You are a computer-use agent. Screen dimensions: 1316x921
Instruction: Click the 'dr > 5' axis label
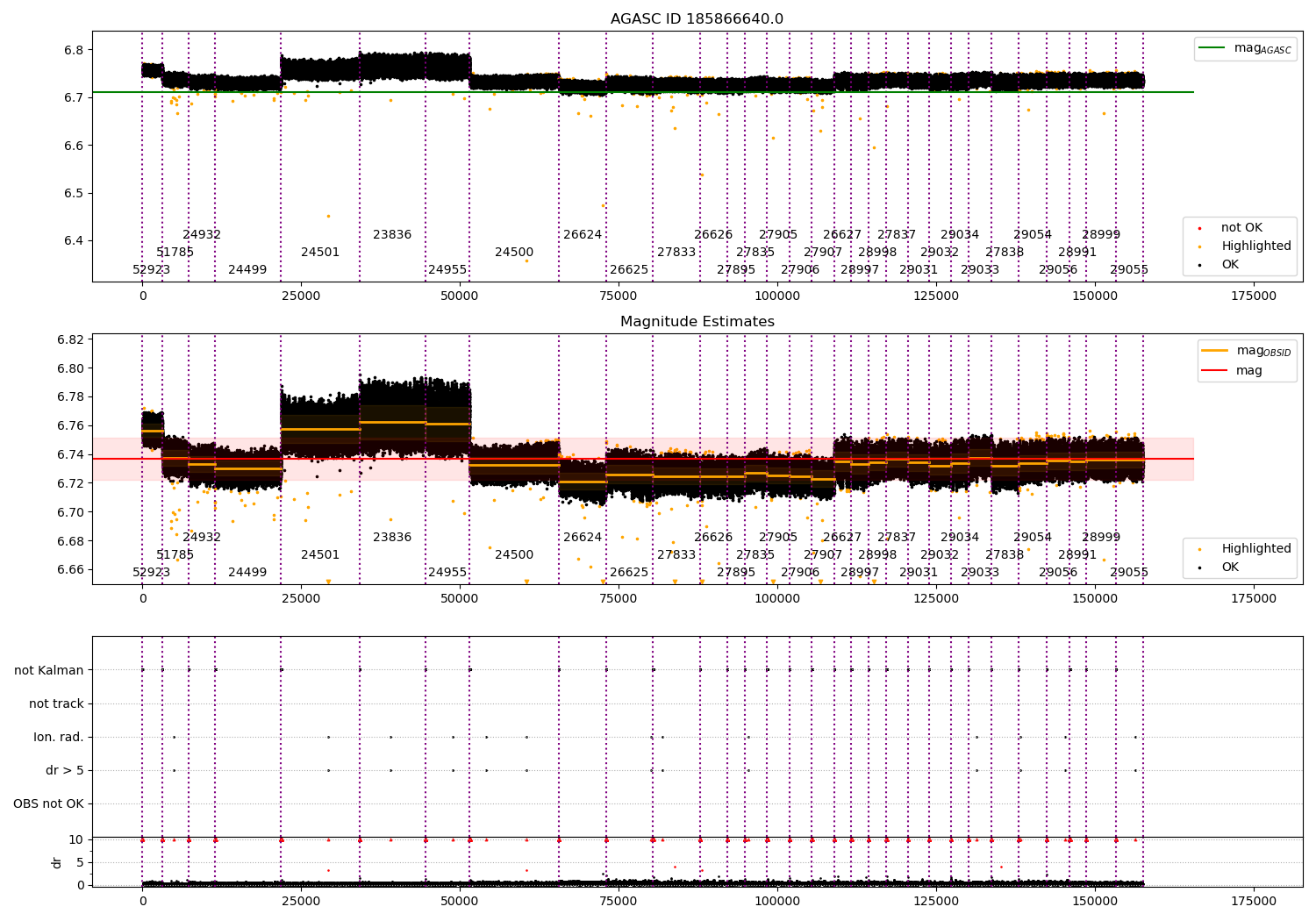[65, 771]
